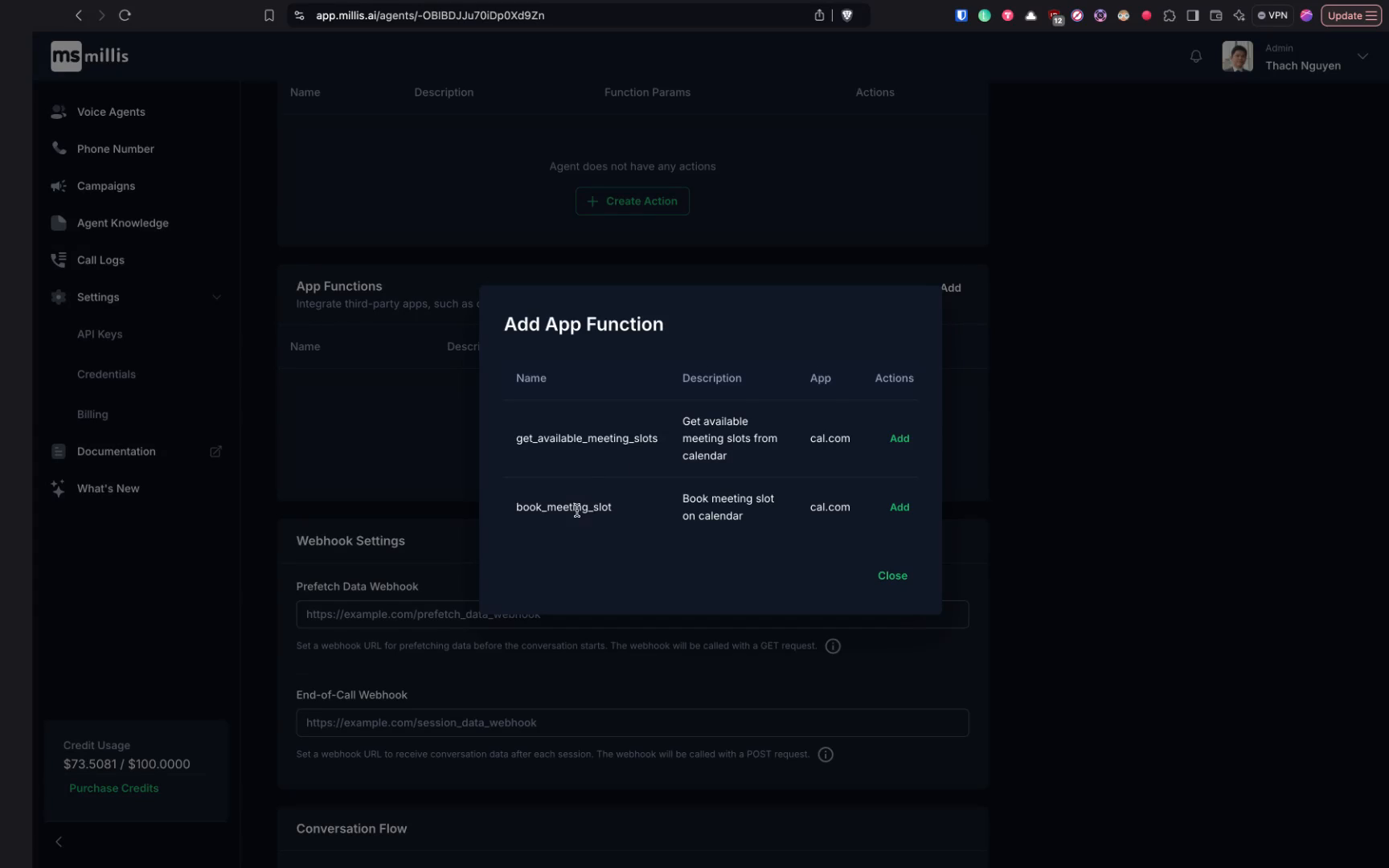
Task: Click the Prefetch Data Webhook info icon
Action: click(x=832, y=645)
